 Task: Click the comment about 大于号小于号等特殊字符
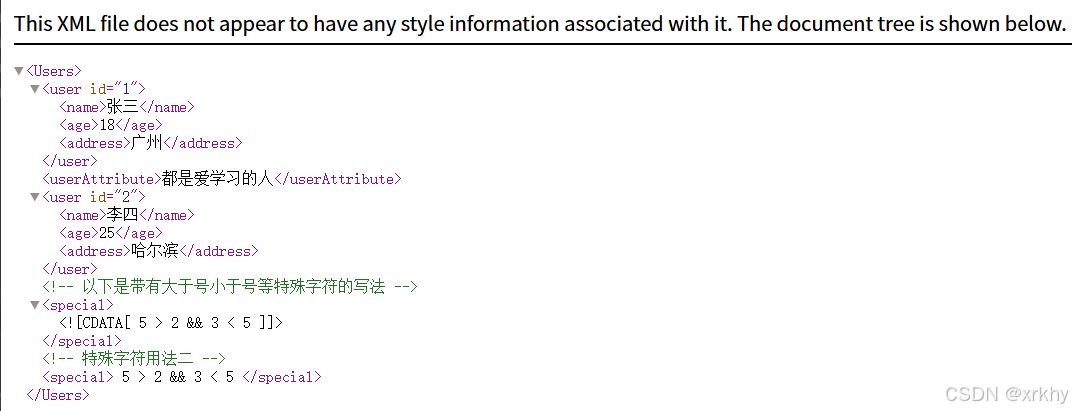(230, 287)
